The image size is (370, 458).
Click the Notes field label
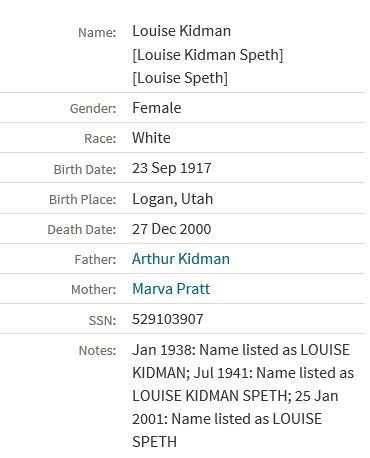coord(97,351)
